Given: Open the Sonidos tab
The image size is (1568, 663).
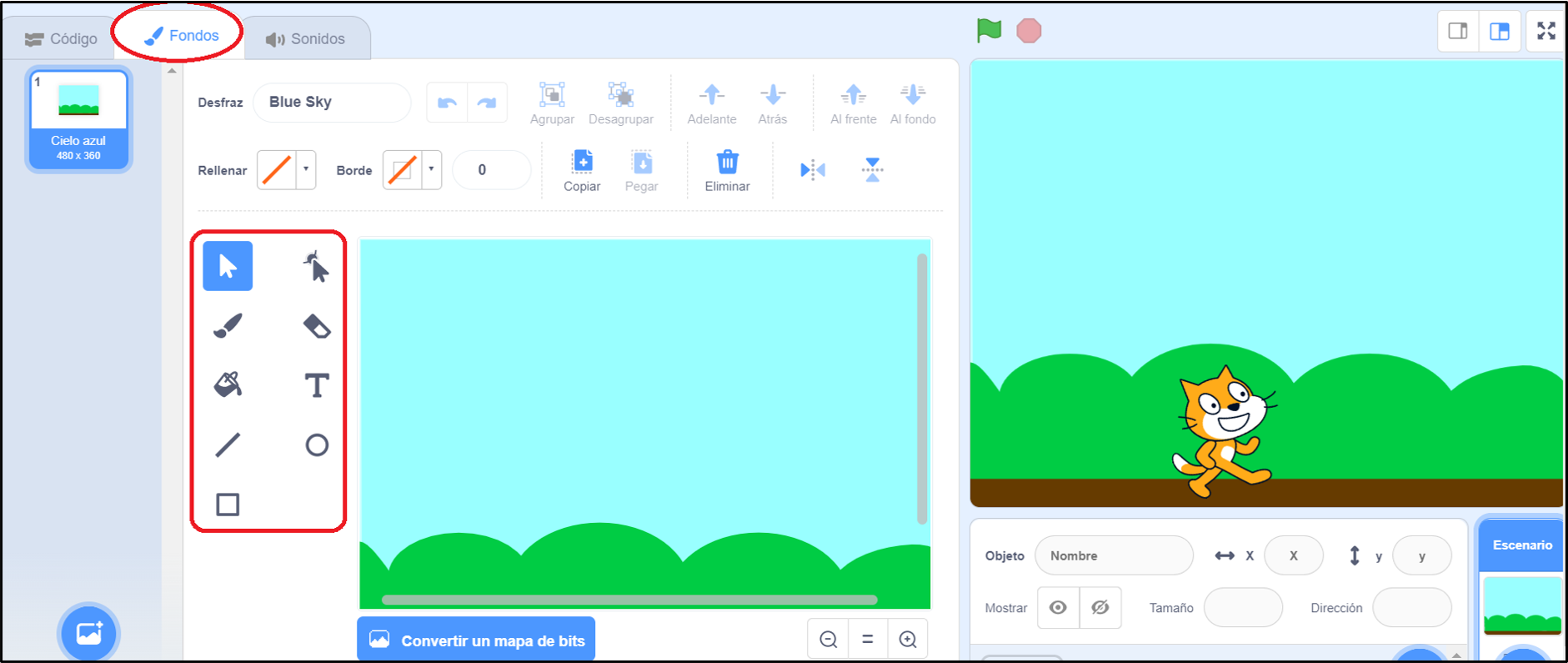Looking at the screenshot, I should [306, 39].
